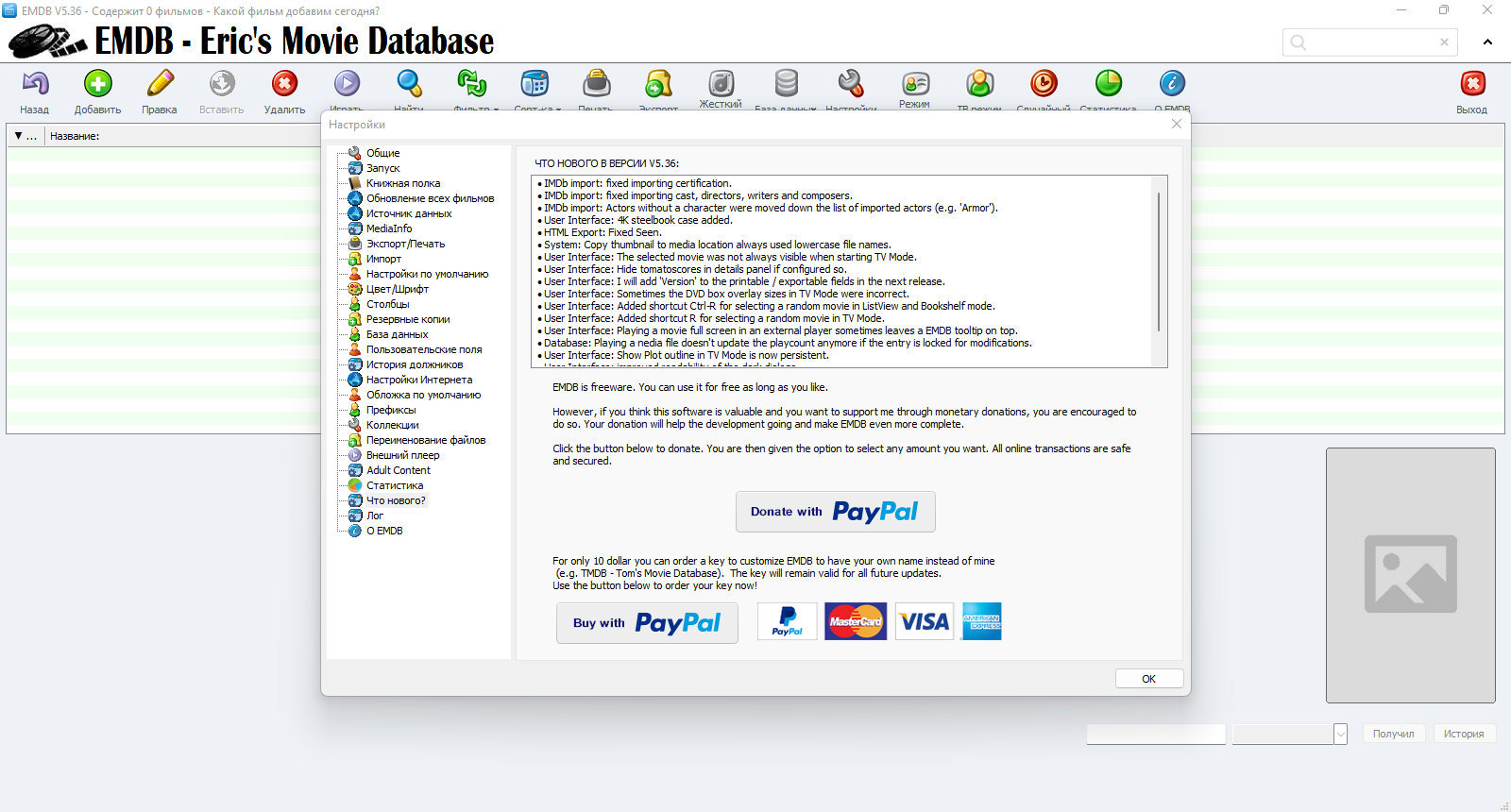Click the Получил button
This screenshot has width=1511, height=812.
[x=1394, y=734]
